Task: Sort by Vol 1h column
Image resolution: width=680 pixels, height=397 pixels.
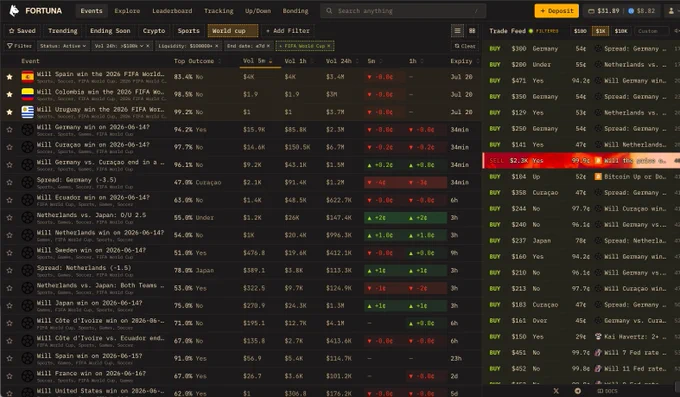Action: (x=298, y=61)
